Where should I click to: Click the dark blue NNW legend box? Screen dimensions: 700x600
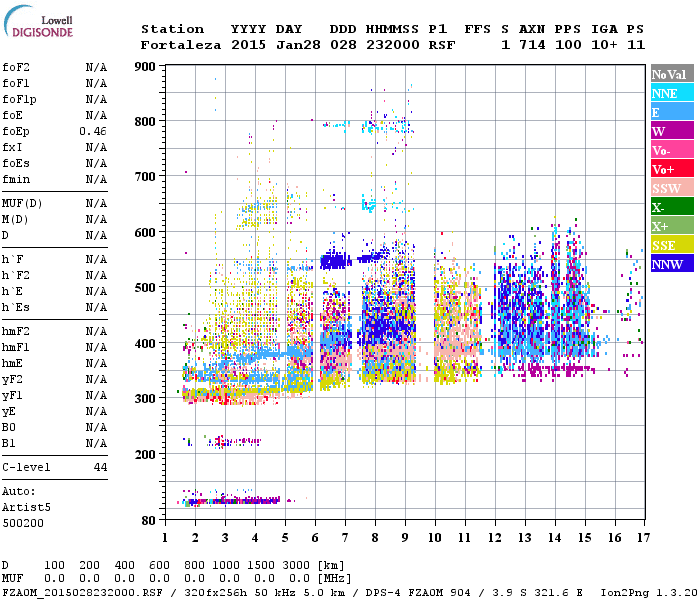click(671, 264)
